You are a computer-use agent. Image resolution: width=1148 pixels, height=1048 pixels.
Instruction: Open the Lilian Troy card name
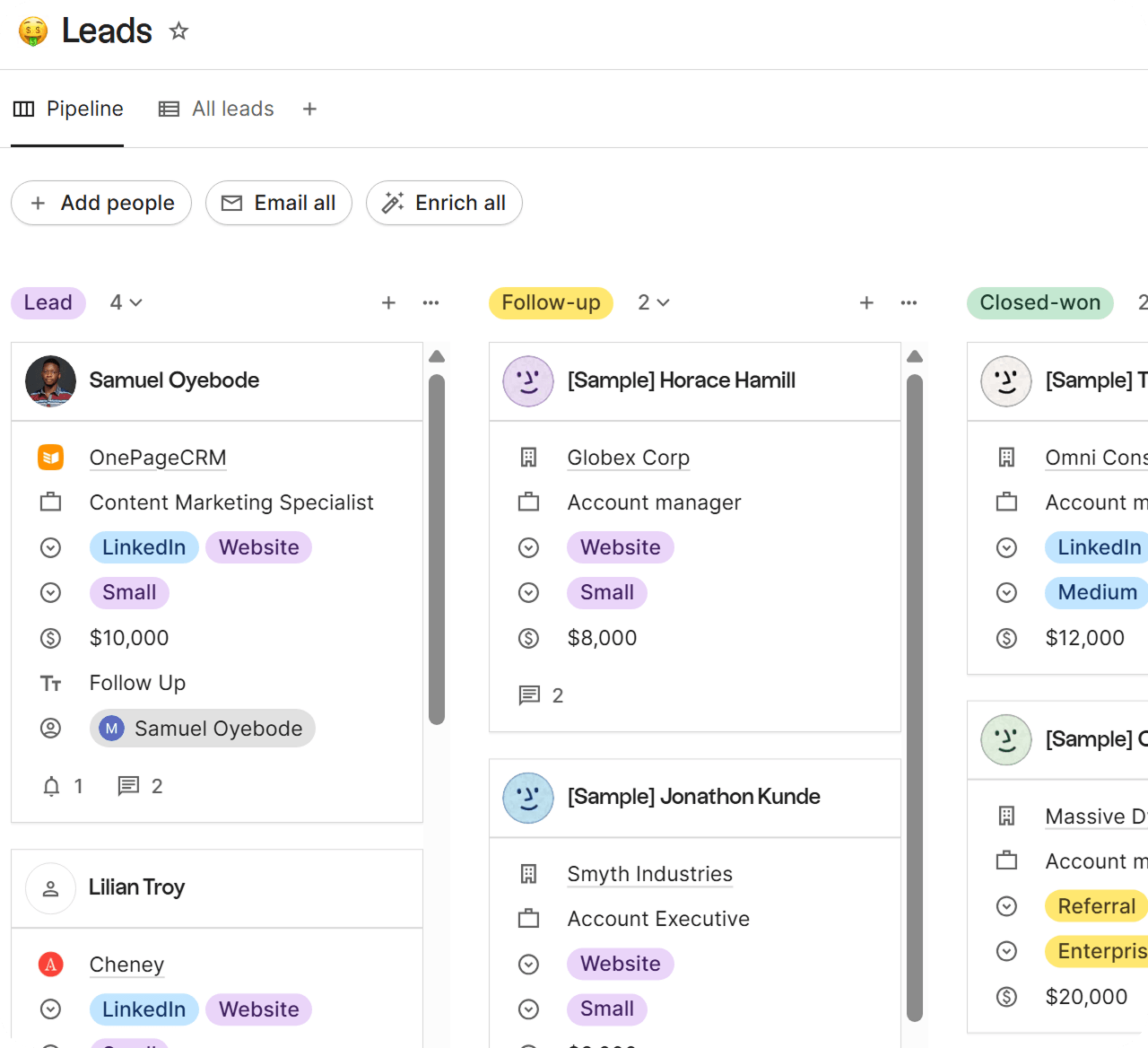tap(137, 887)
